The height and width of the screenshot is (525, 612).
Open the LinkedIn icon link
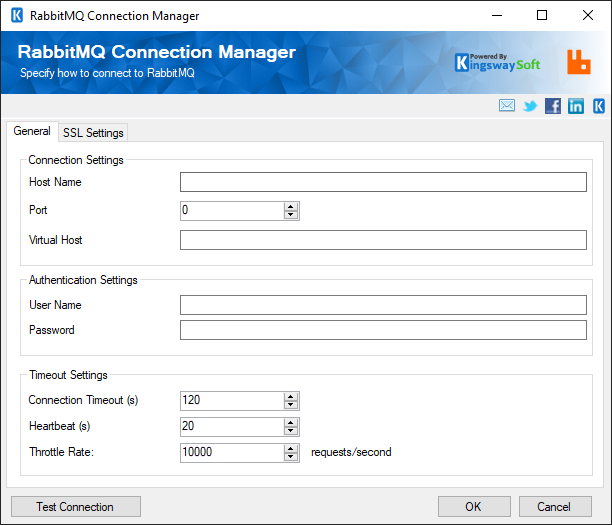(x=576, y=106)
